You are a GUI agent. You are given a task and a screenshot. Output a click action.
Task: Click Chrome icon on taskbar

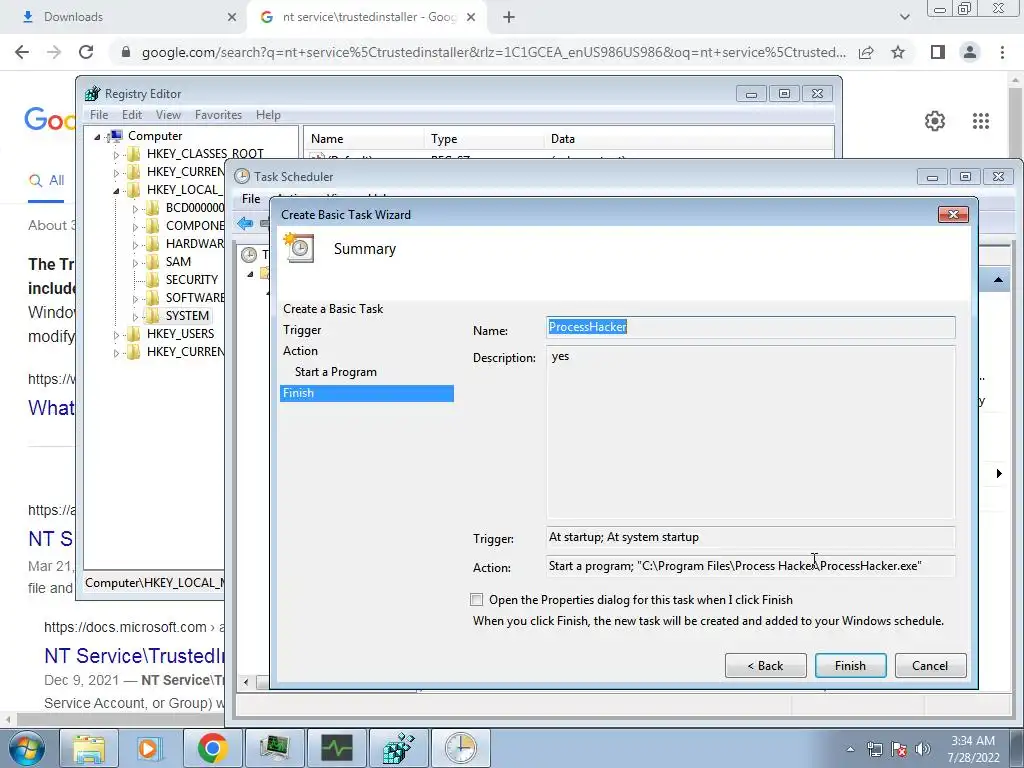[x=212, y=748]
